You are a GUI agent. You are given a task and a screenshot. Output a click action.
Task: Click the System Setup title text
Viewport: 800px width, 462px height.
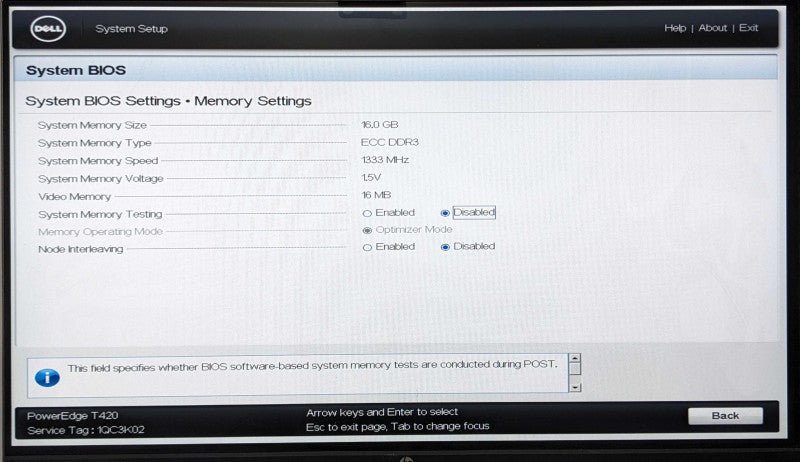click(131, 29)
